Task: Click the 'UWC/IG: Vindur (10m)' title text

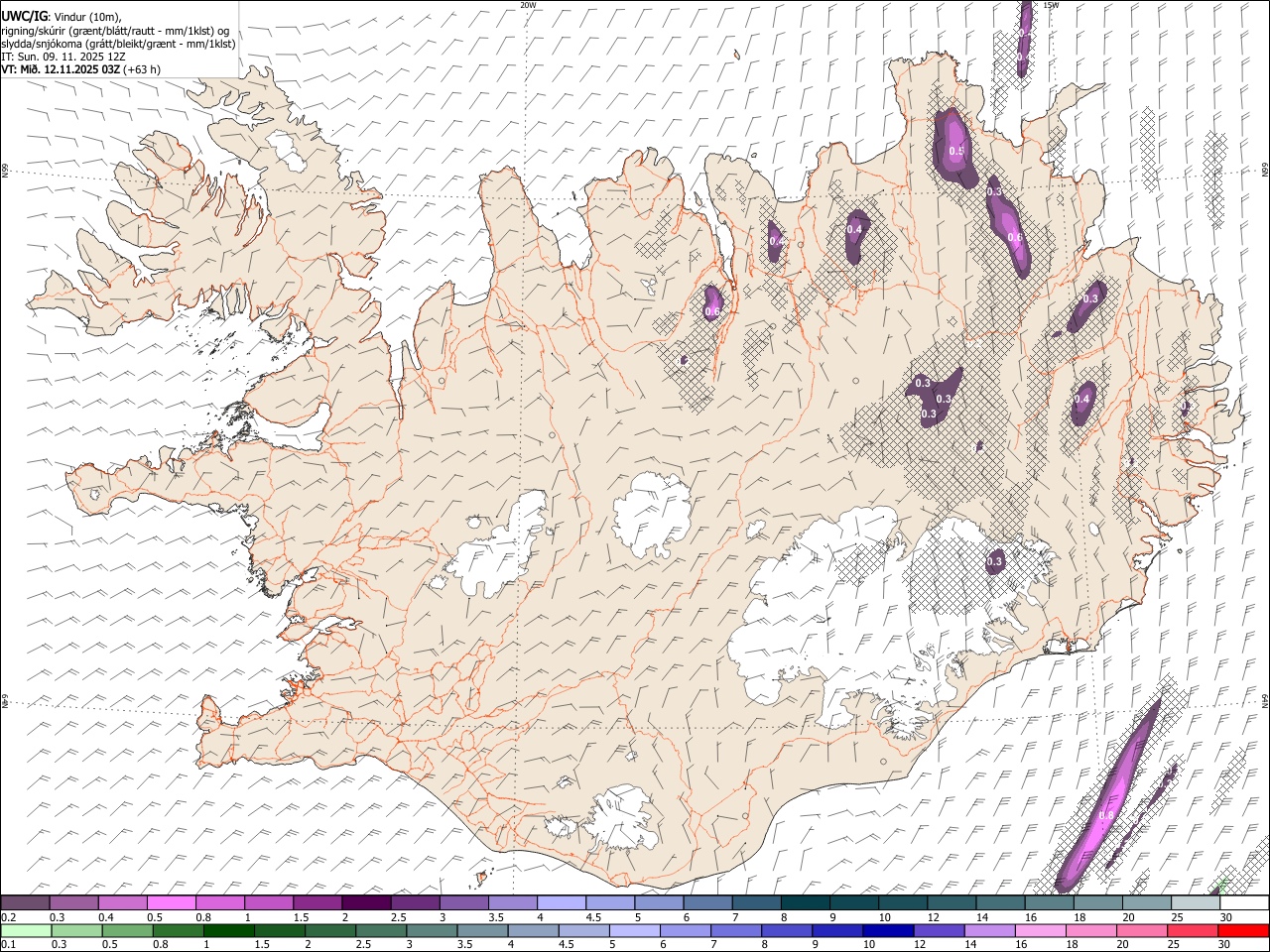Action: (62, 17)
